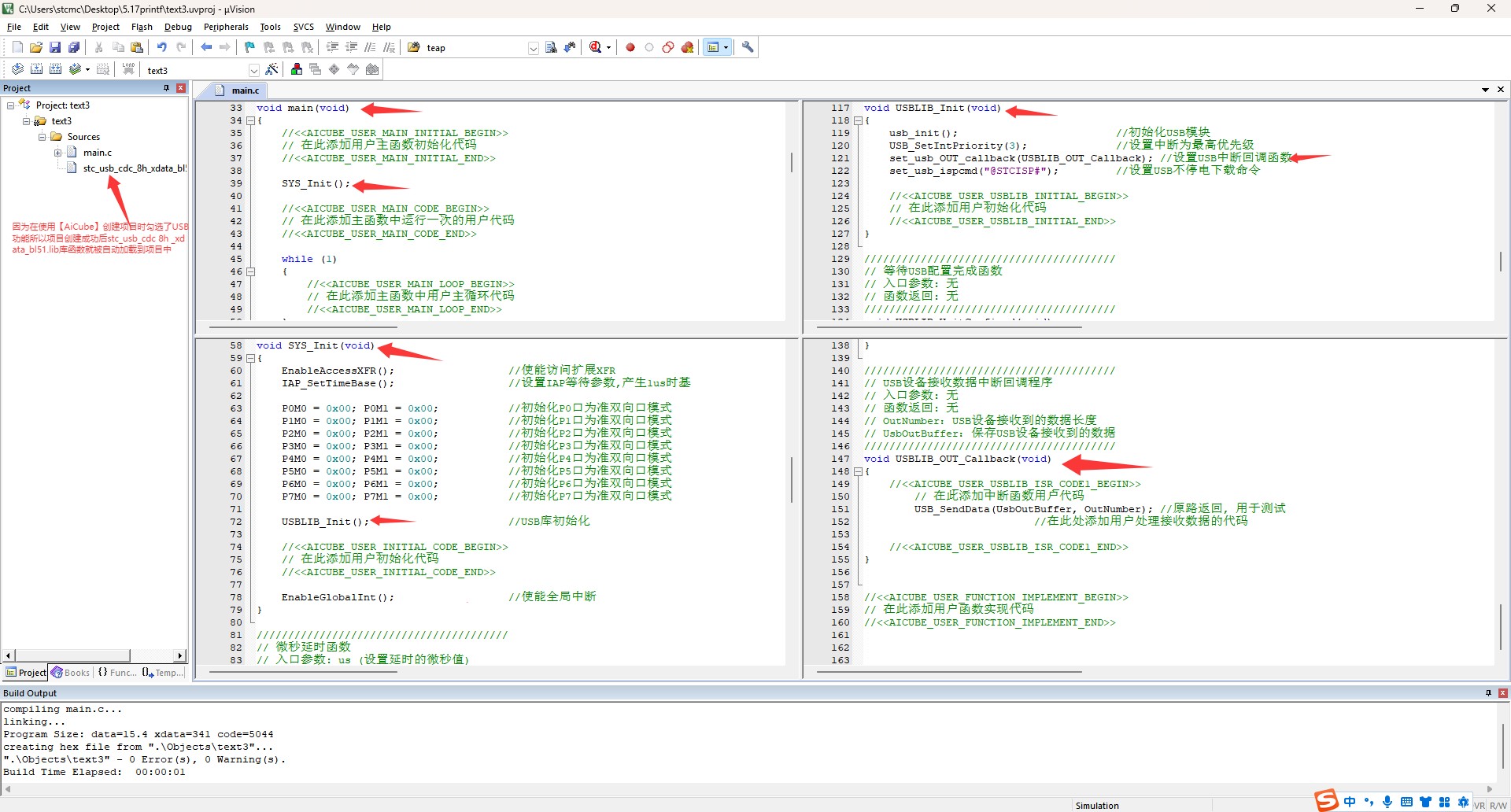Navigate backwards with the blue left arrow

[x=206, y=47]
